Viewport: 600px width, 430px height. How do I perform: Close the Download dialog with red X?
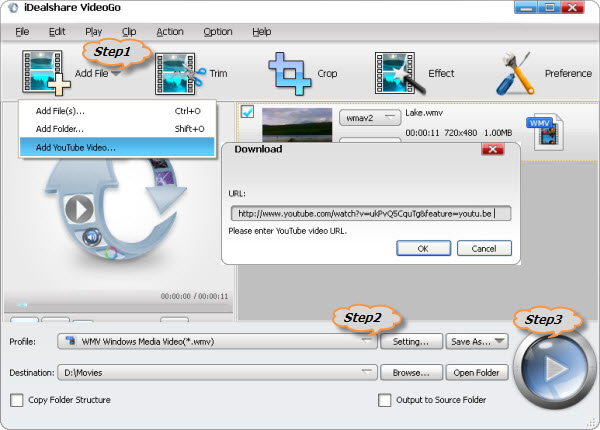point(492,149)
